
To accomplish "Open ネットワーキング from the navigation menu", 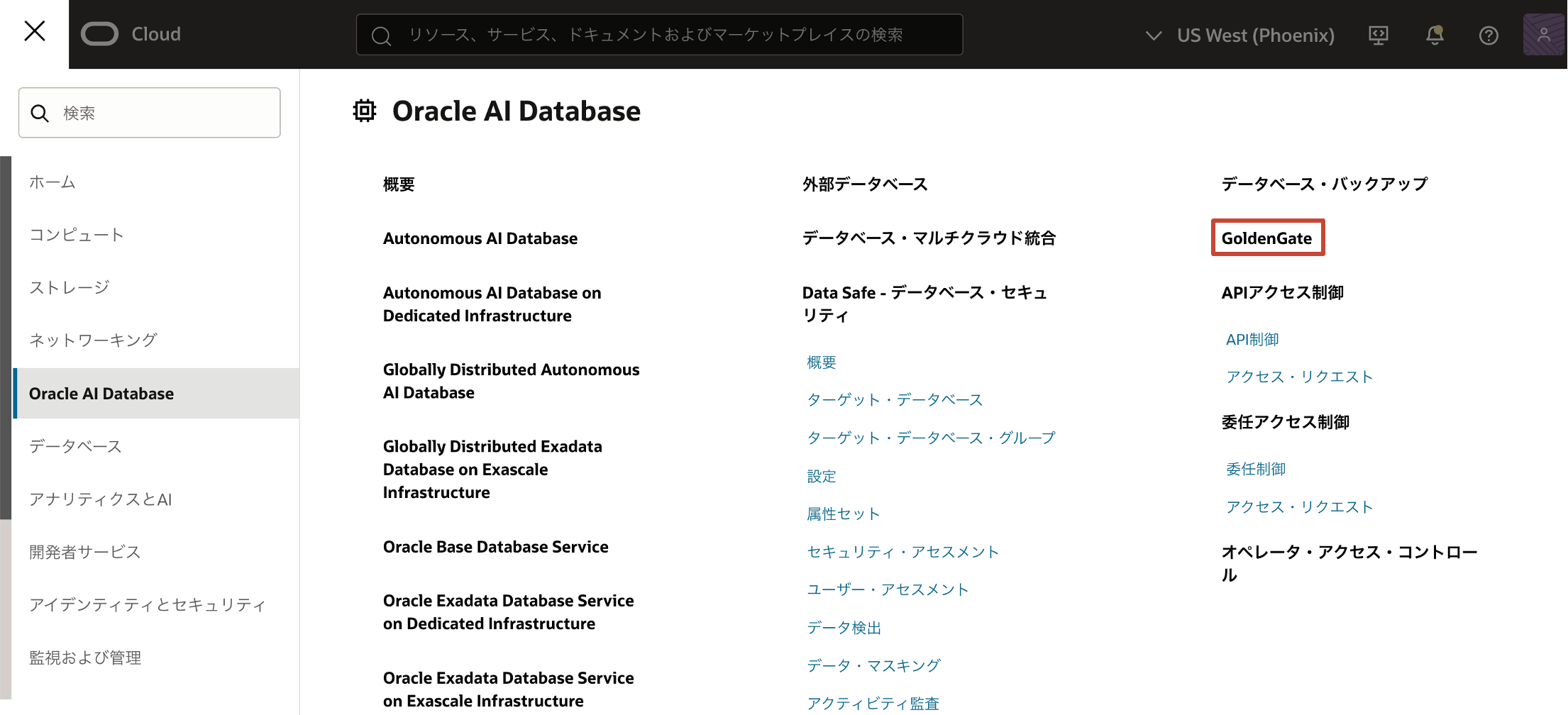I will [x=93, y=340].
